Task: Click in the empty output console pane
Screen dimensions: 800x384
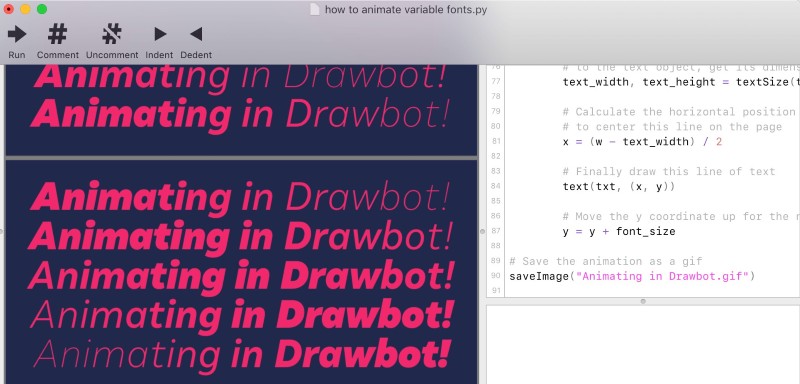Action: click(x=643, y=344)
